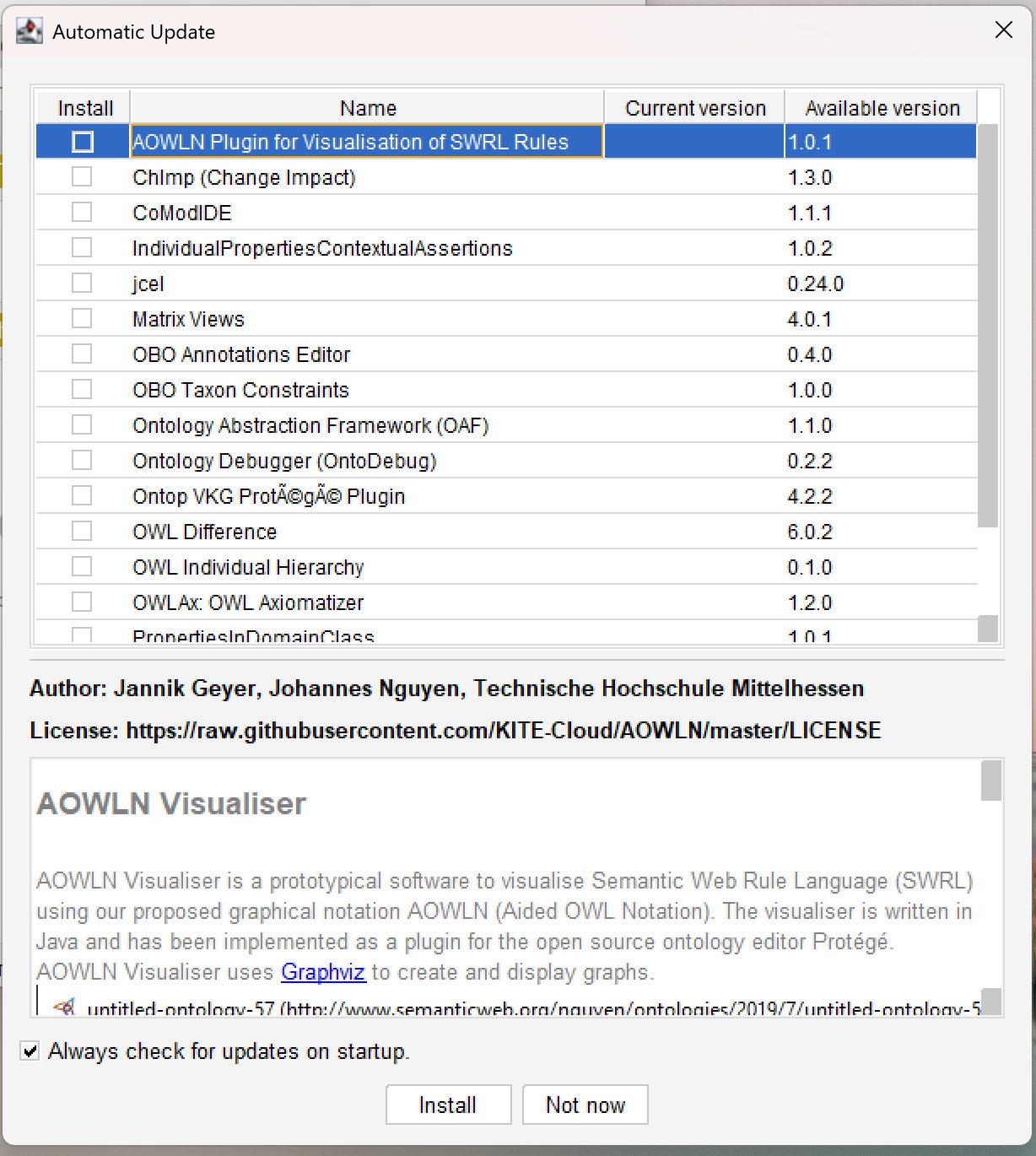This screenshot has height=1156, width=1036.
Task: Select the Matrix Views plugin name
Action: [x=188, y=319]
